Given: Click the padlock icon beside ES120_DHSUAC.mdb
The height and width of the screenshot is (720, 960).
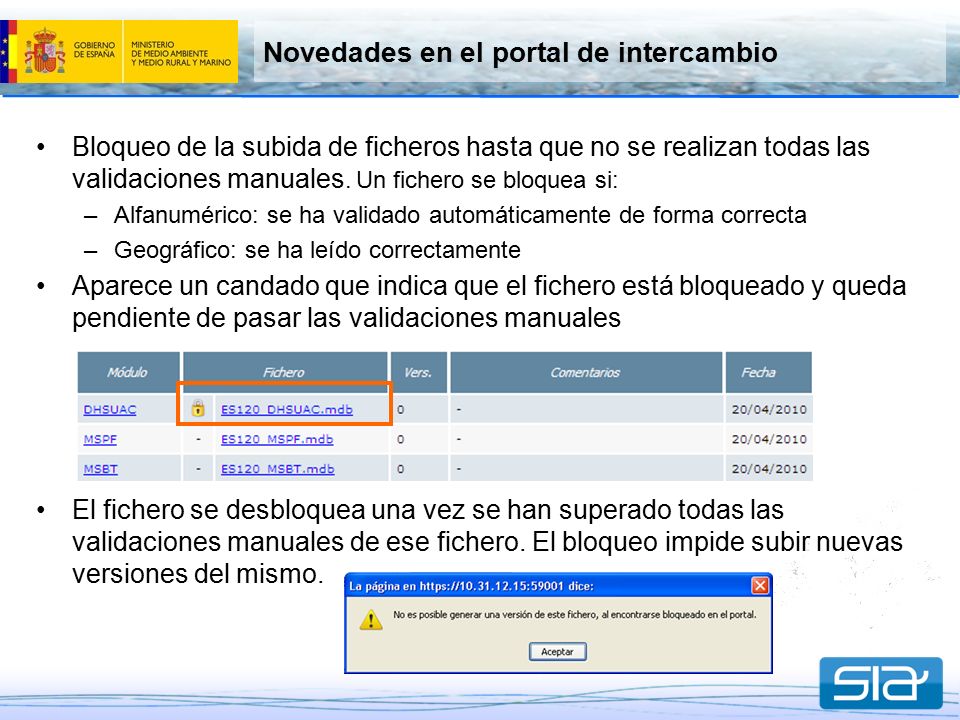Looking at the screenshot, I should coord(198,408).
